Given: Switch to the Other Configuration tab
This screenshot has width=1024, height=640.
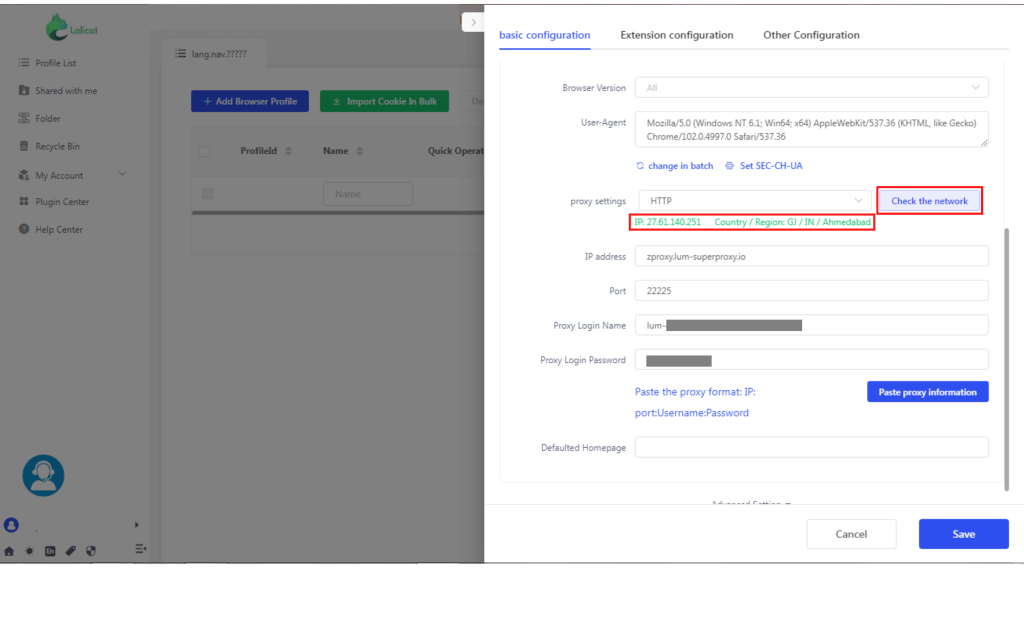Looking at the screenshot, I should pos(811,34).
